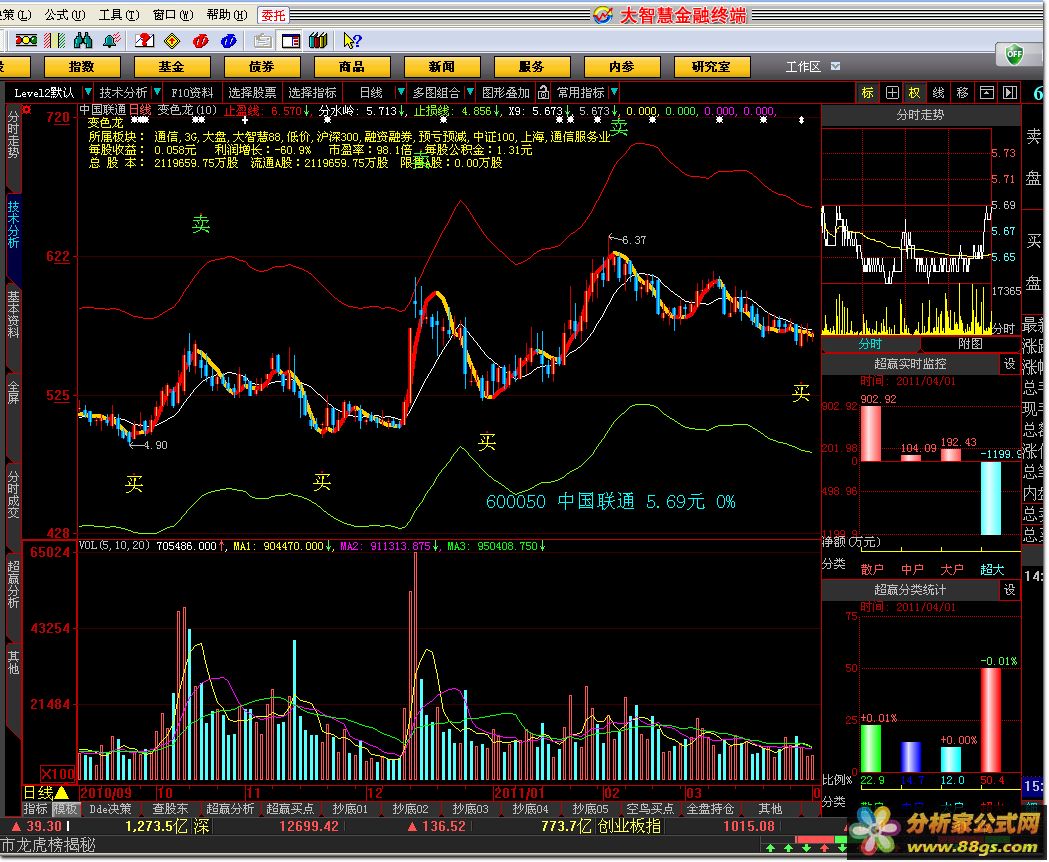Switch mini chart to 附图 view
1049x862 pixels.
coord(971,344)
